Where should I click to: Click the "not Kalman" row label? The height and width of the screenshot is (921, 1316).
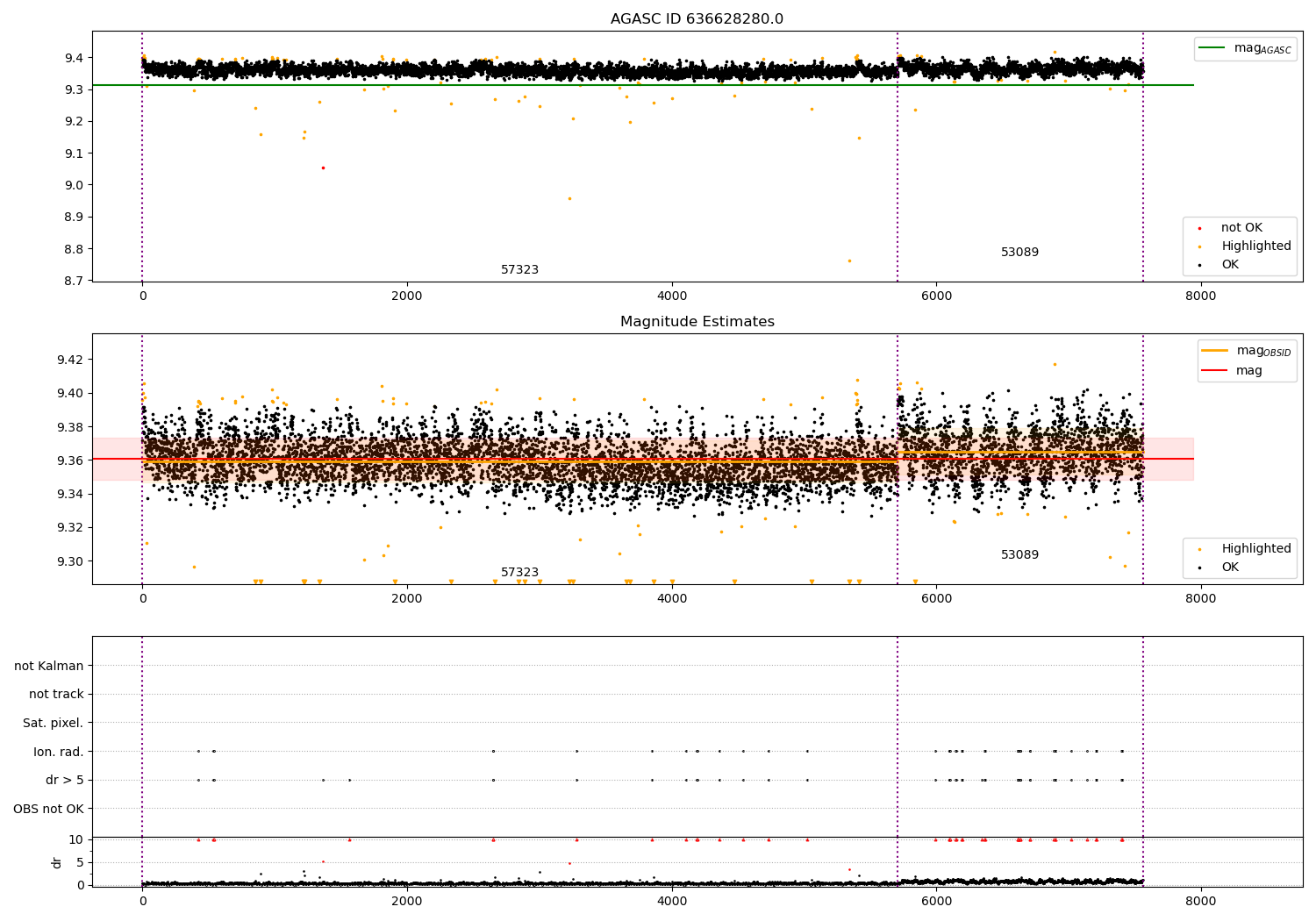pos(49,666)
